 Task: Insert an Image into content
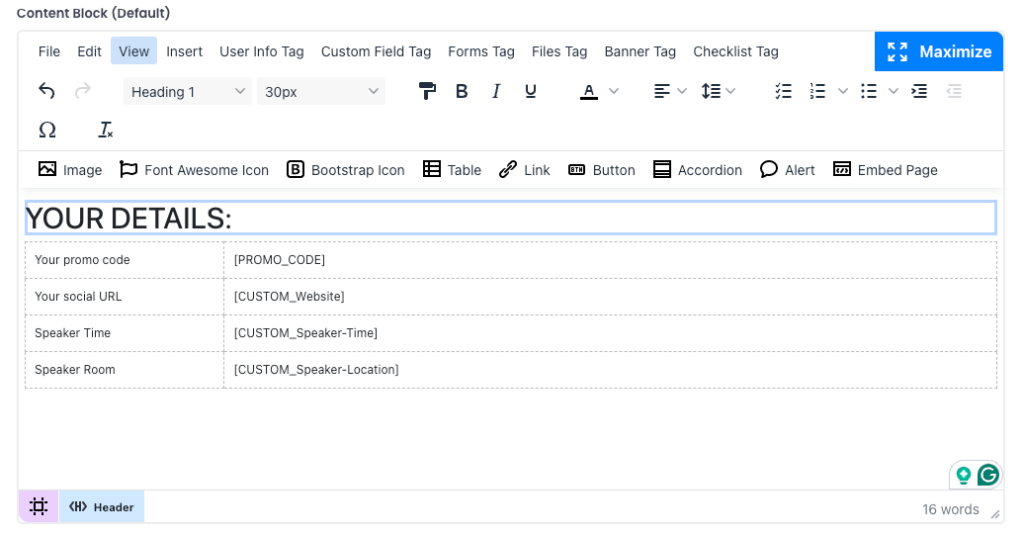(70, 170)
